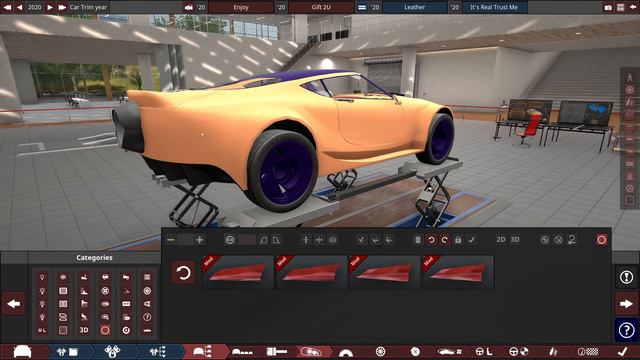Image resolution: width=640 pixels, height=360 pixels.
Task: Open the engine variant tab with droplet icon
Action: pos(112,351)
